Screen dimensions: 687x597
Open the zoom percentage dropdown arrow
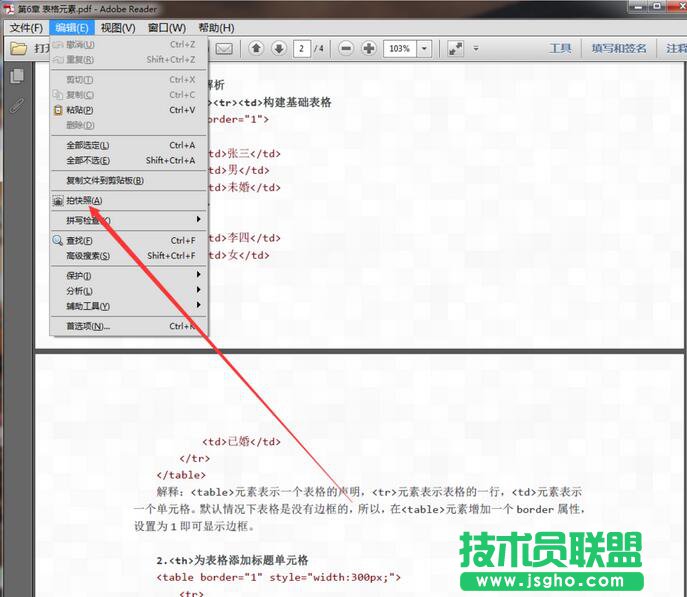pos(425,48)
